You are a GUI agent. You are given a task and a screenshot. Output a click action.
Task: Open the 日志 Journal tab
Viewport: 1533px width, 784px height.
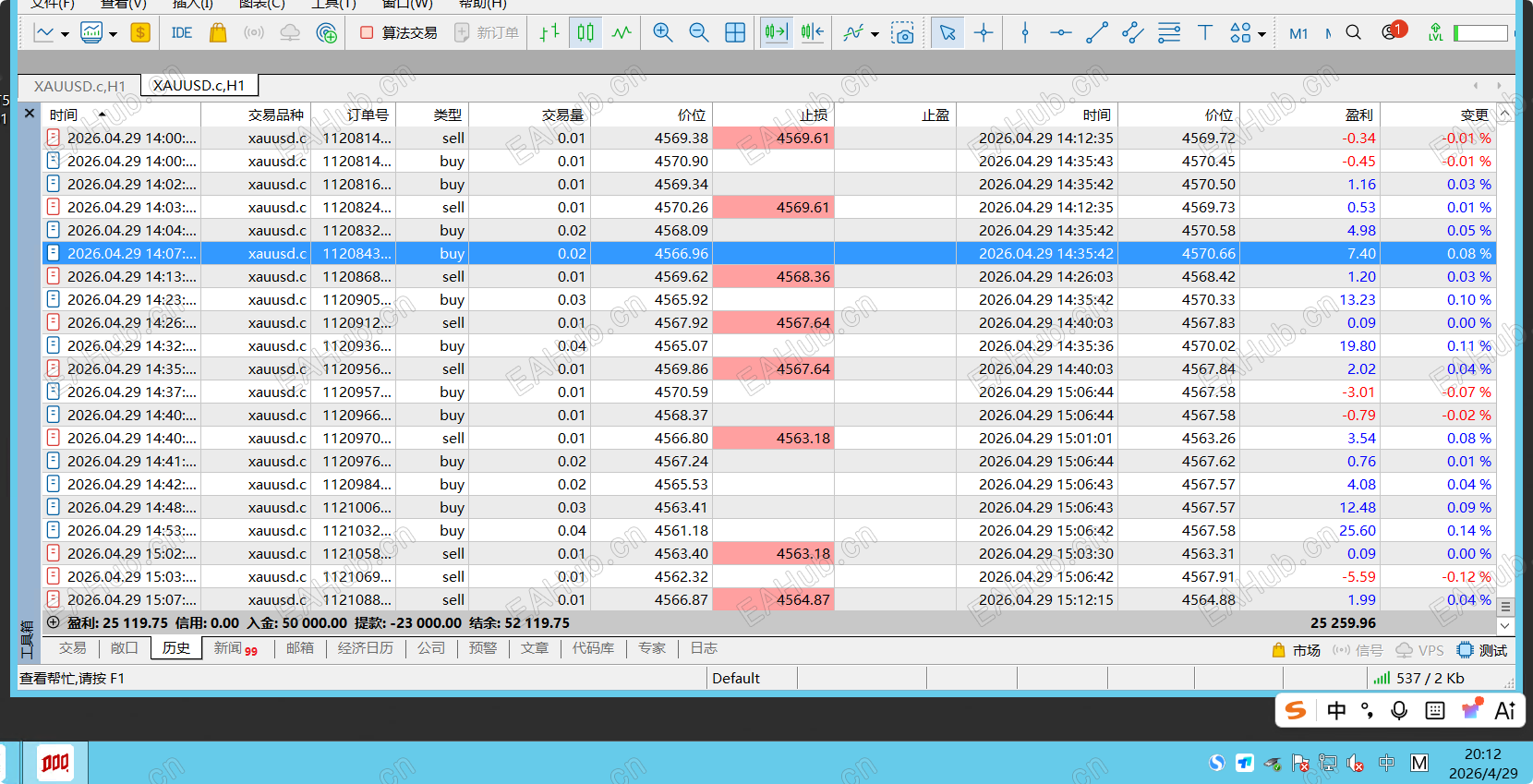tap(704, 648)
